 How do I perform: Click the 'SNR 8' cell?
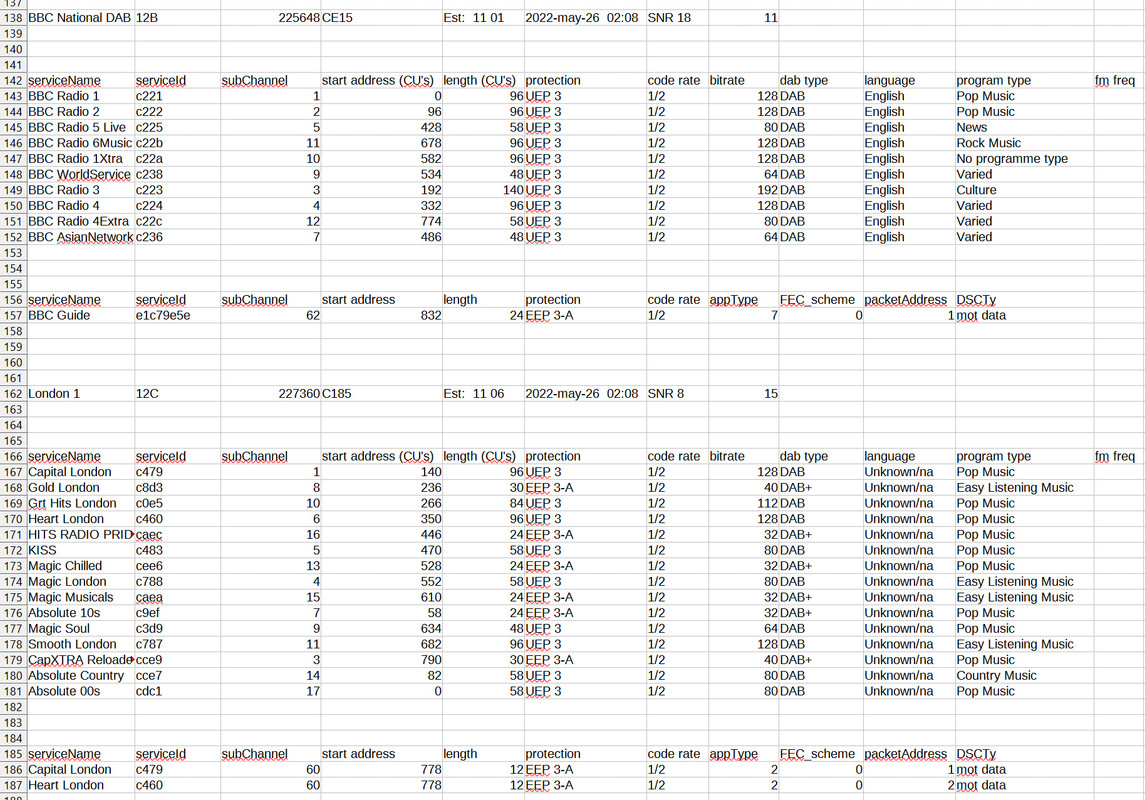(677, 394)
